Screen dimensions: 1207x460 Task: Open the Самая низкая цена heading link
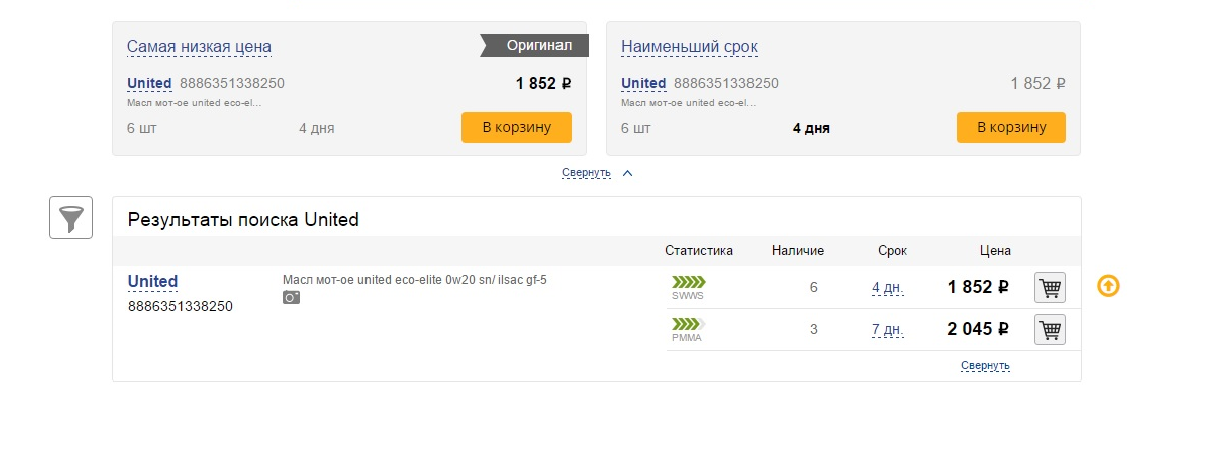(199, 47)
